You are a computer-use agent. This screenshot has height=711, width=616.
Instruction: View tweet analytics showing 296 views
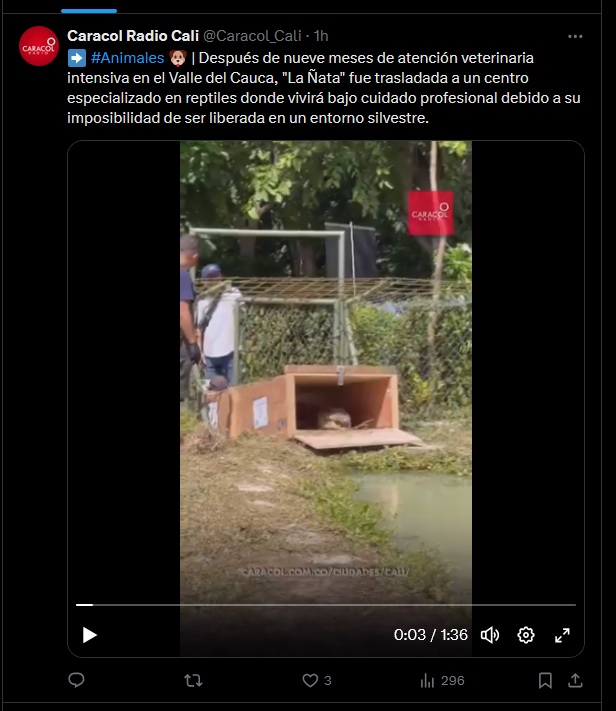pyautogui.click(x=442, y=680)
